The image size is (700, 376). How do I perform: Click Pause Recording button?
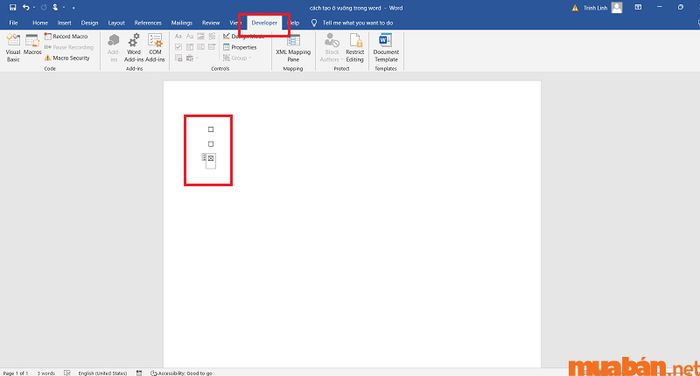pos(69,47)
